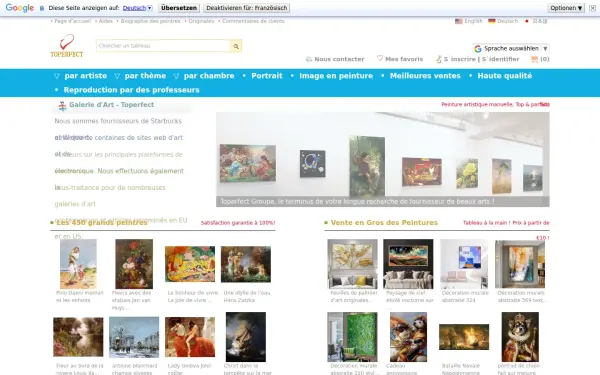Screen dimensions: 600x375
Task: Open Commentaires de clients link
Action: point(253,21)
